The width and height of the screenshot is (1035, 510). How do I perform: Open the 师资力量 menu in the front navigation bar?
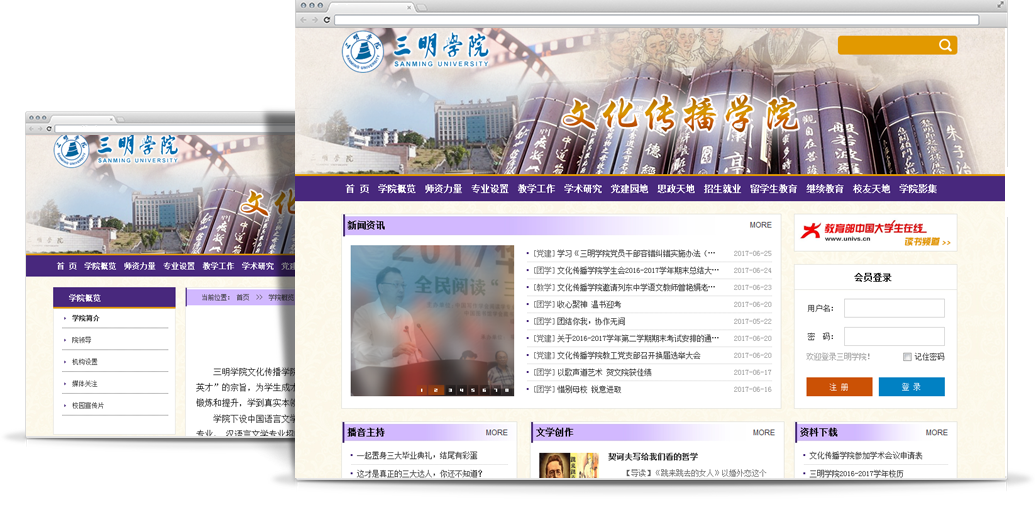pyautogui.click(x=443, y=189)
